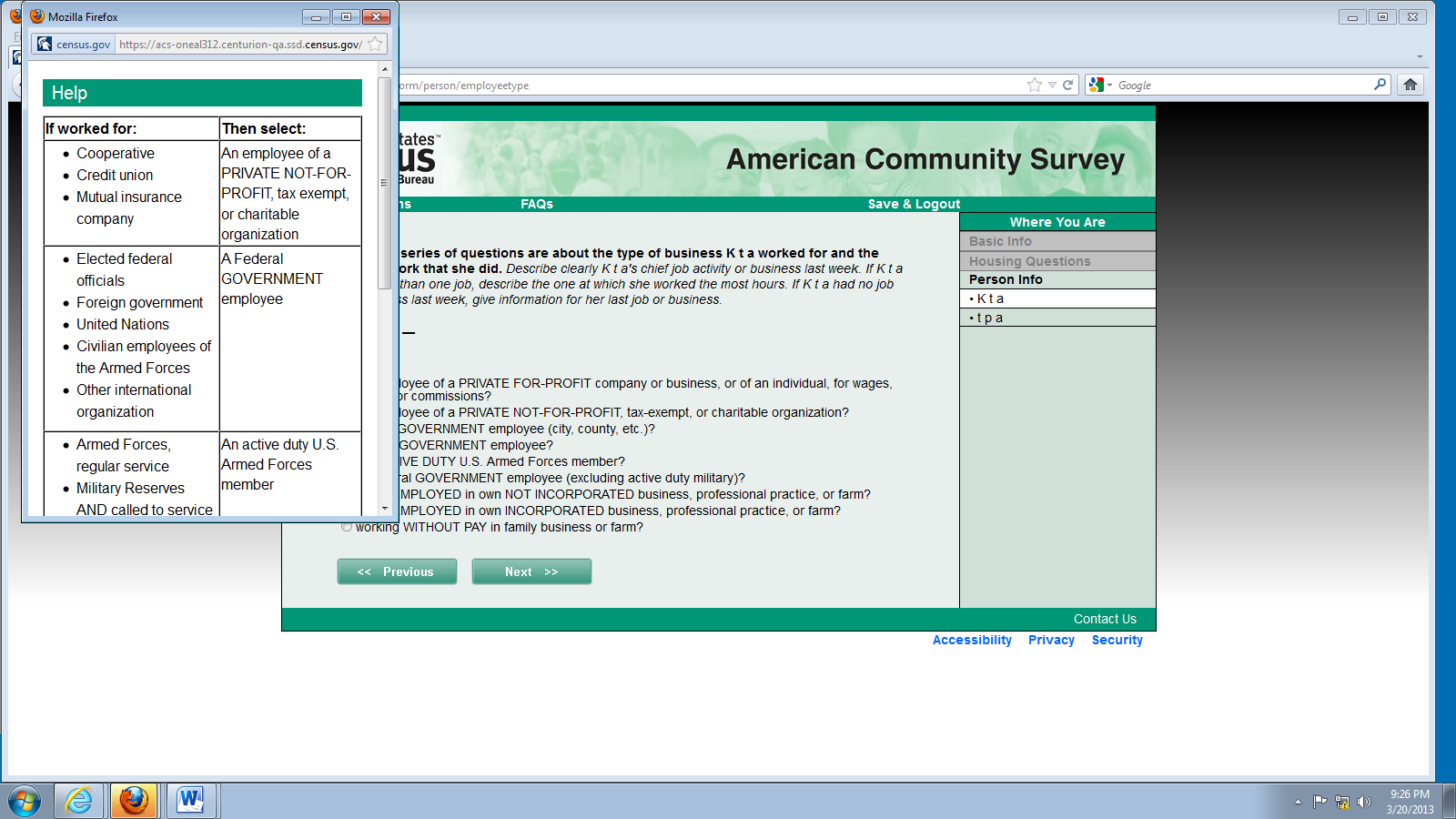
Task: Click the volume icon in the system tray
Action: (x=1363, y=802)
